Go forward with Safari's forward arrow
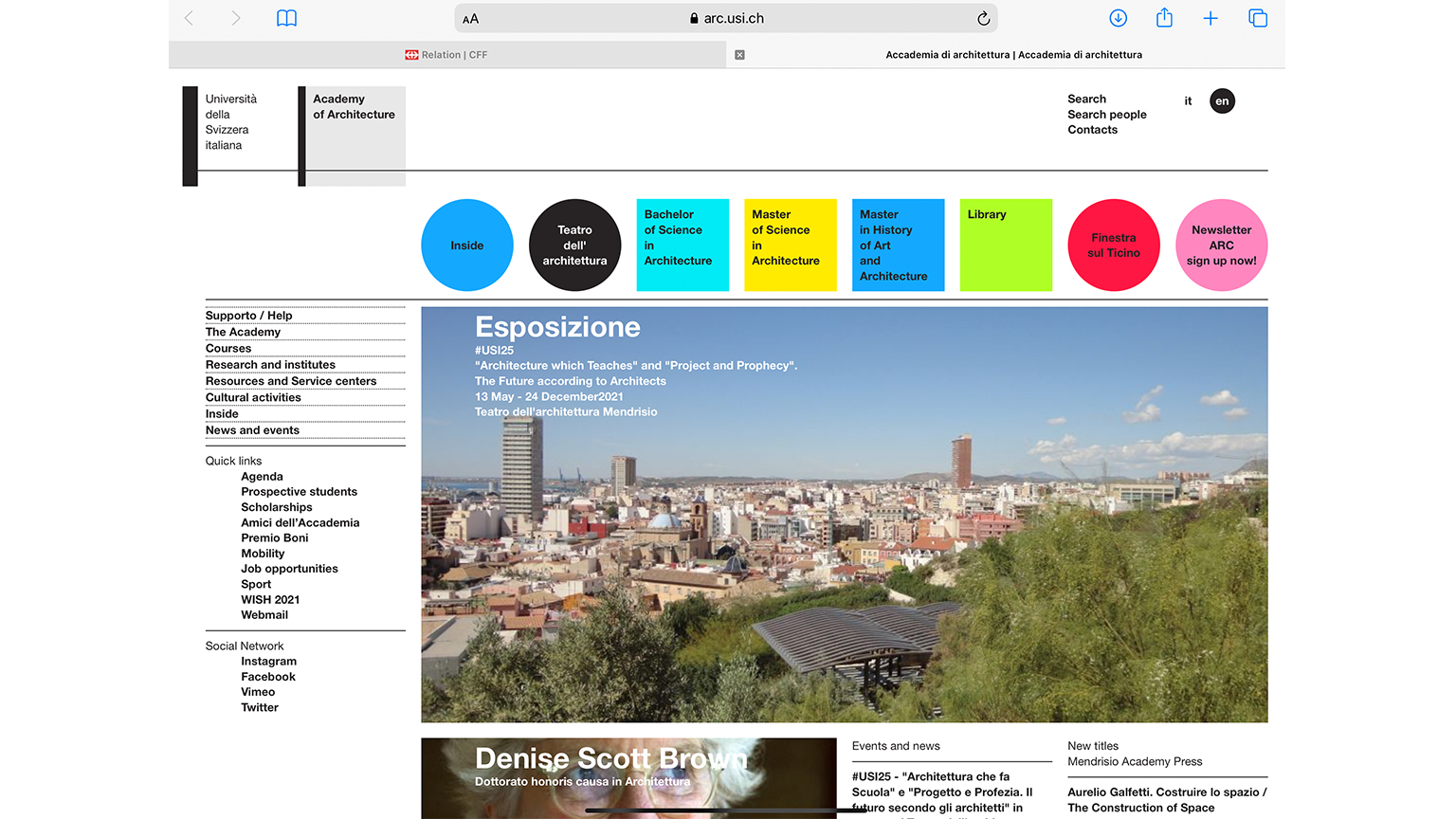1456x819 pixels. pos(235,18)
